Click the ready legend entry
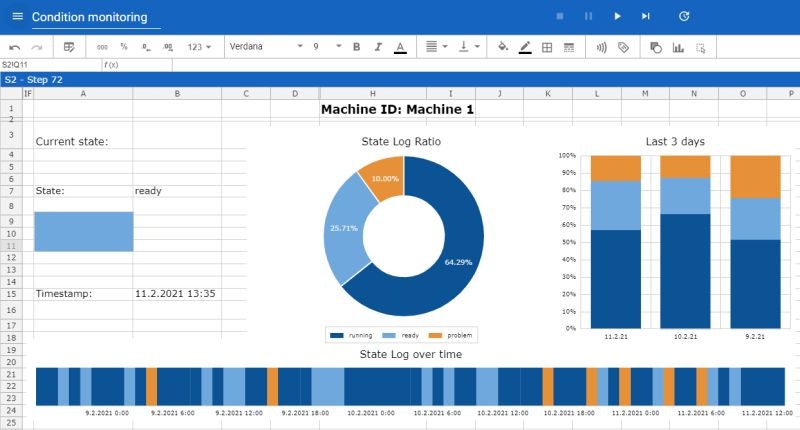This screenshot has height=430, width=800. 401,335
